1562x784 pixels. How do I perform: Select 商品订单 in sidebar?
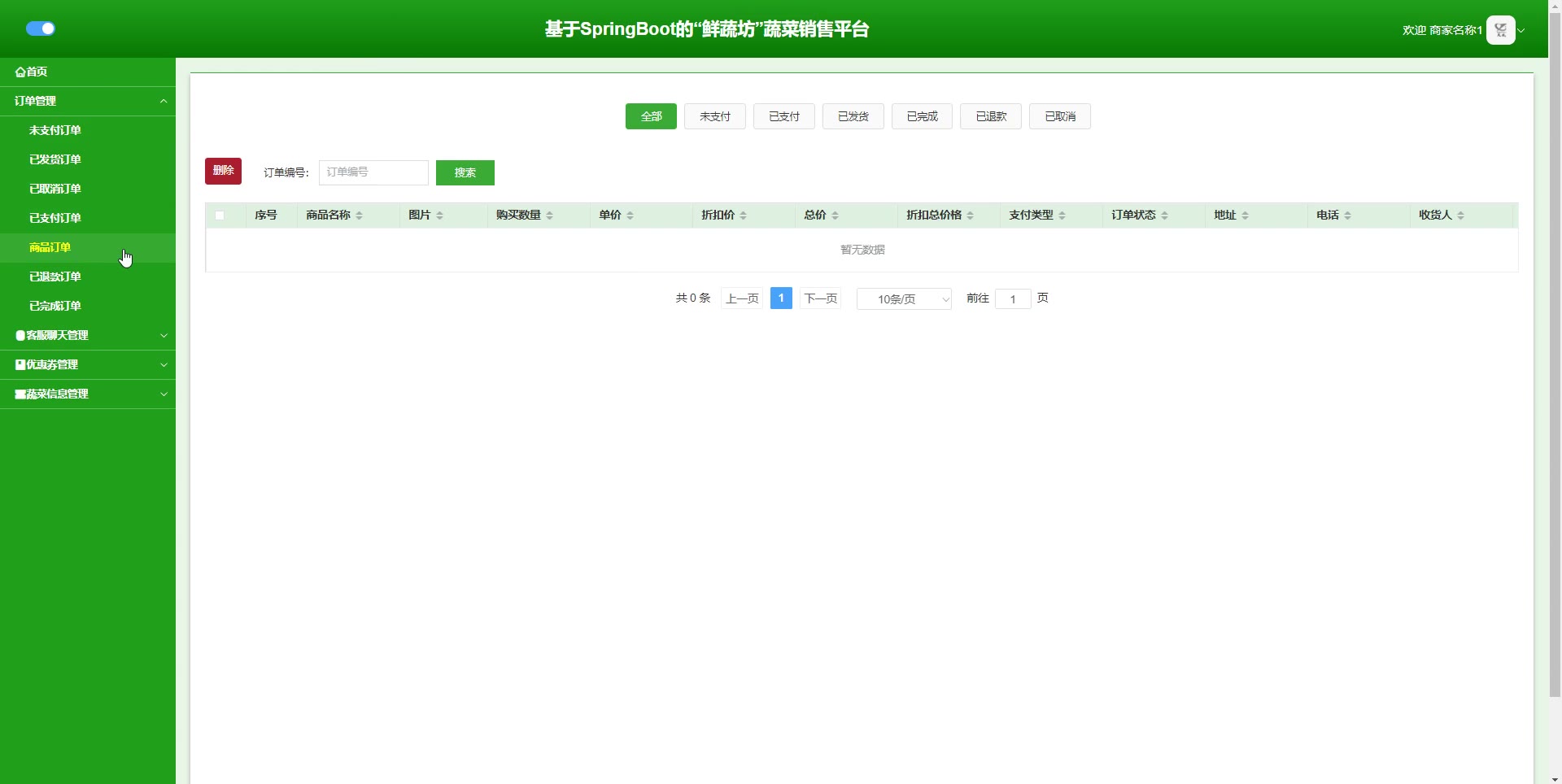(88, 247)
